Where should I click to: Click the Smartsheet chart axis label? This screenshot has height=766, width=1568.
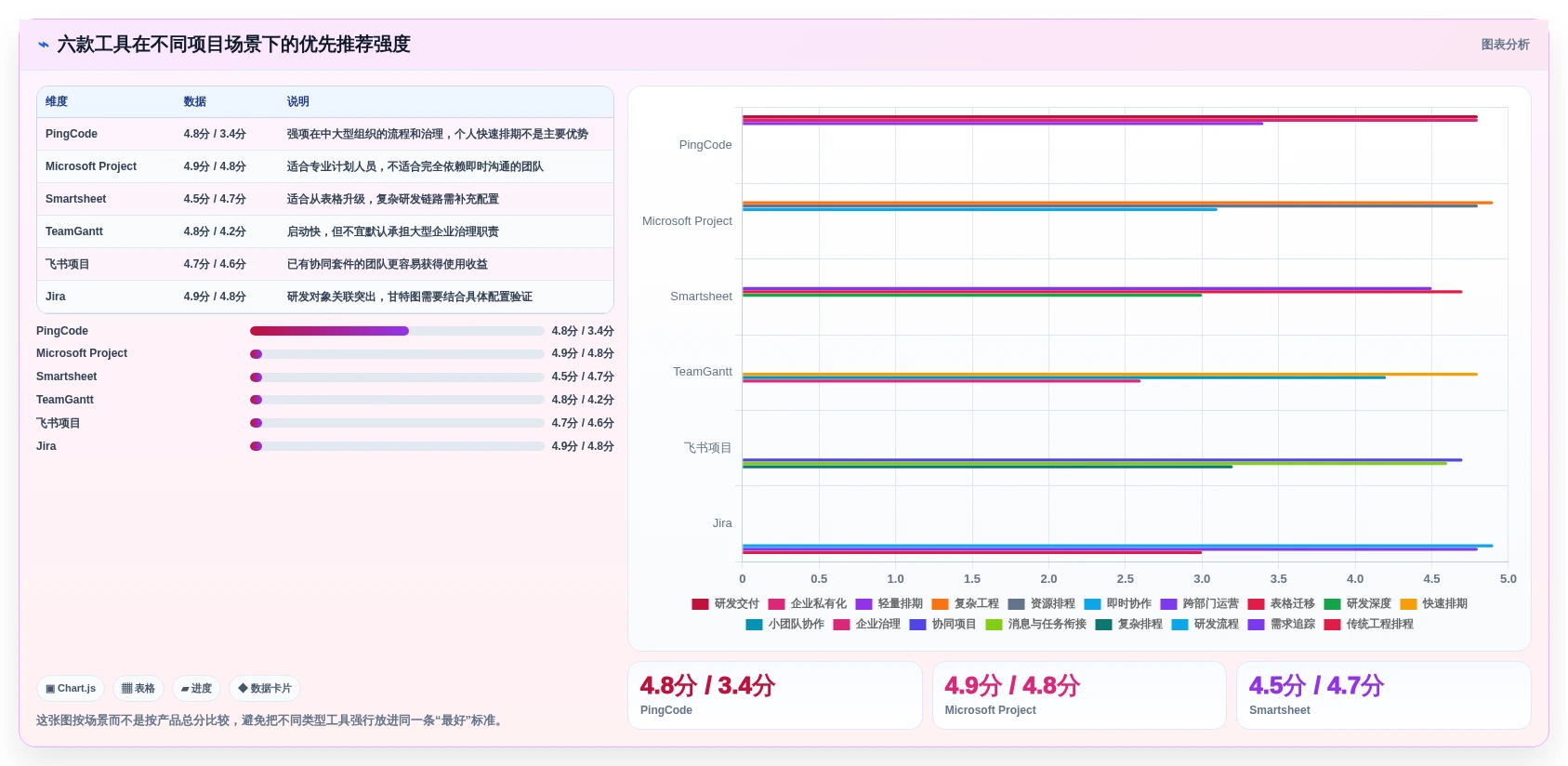pos(701,297)
